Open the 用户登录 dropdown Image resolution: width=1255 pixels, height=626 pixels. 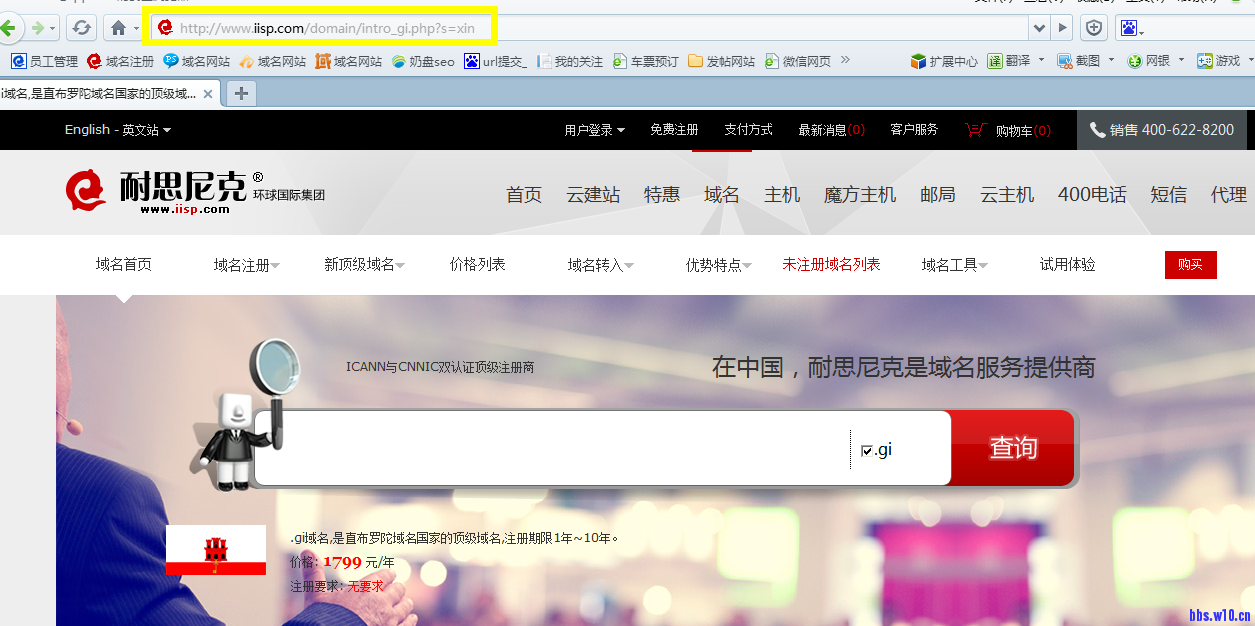594,130
